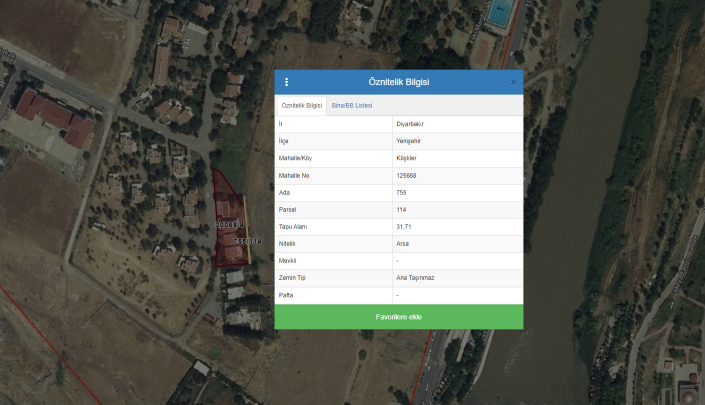Click the Diyarbakır value cell

(411, 124)
